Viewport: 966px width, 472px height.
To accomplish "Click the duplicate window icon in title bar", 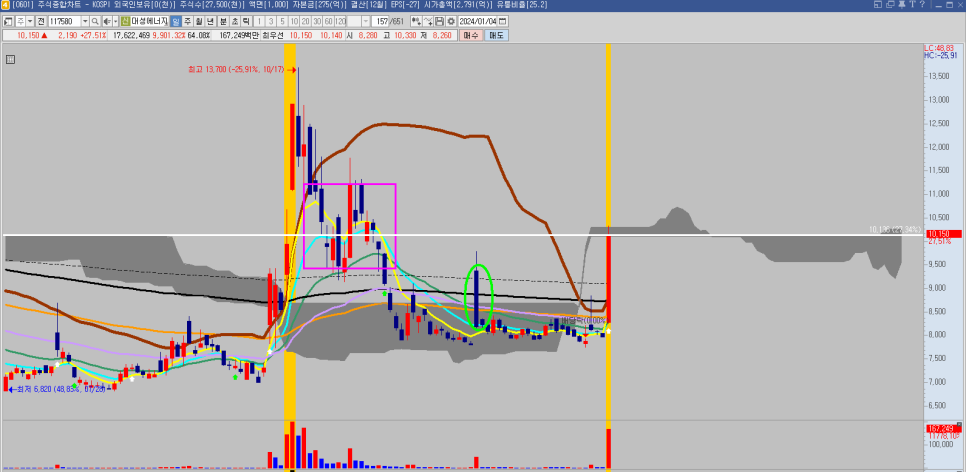I will (x=890, y=4).
